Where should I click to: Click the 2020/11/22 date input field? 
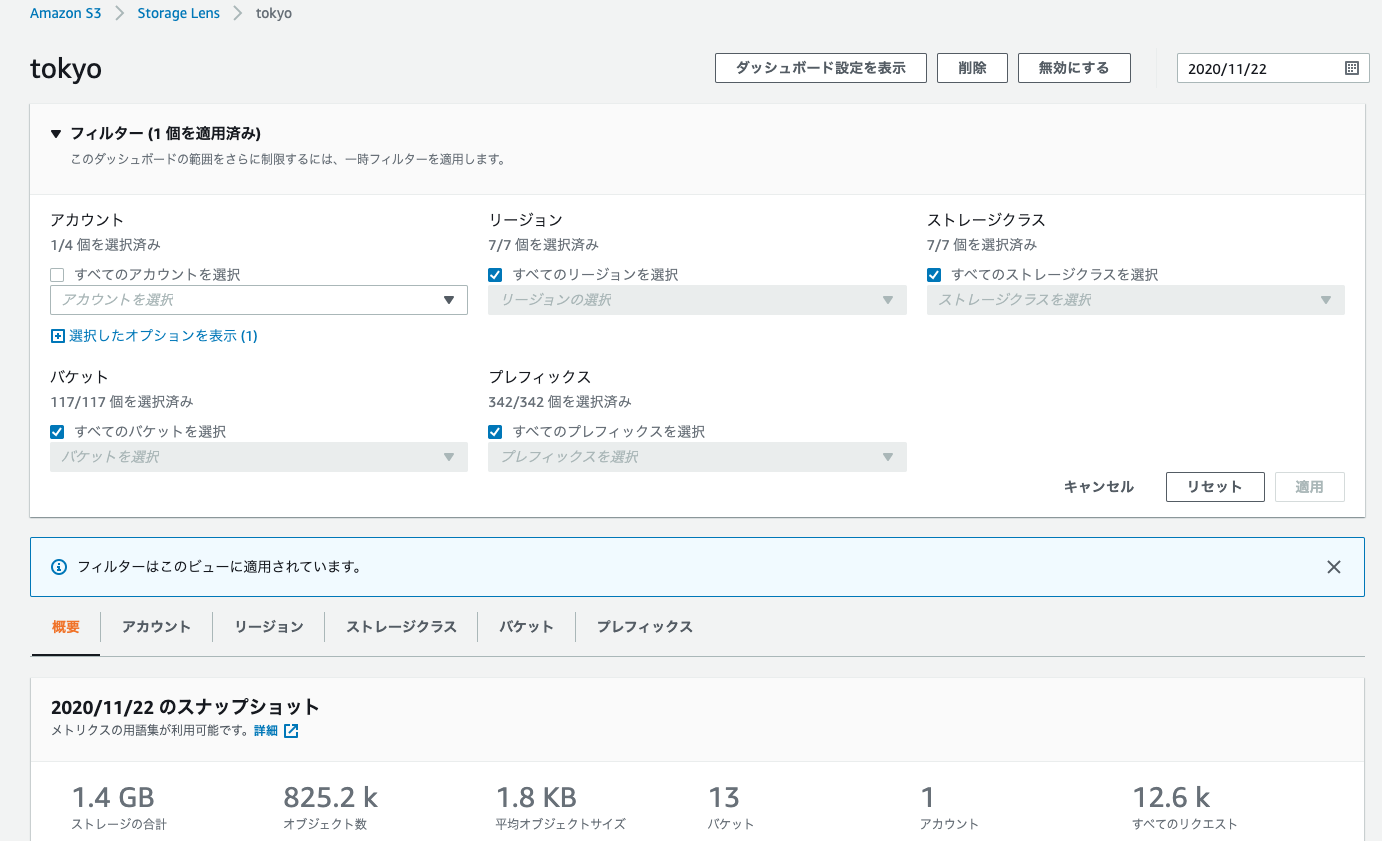tap(1273, 68)
